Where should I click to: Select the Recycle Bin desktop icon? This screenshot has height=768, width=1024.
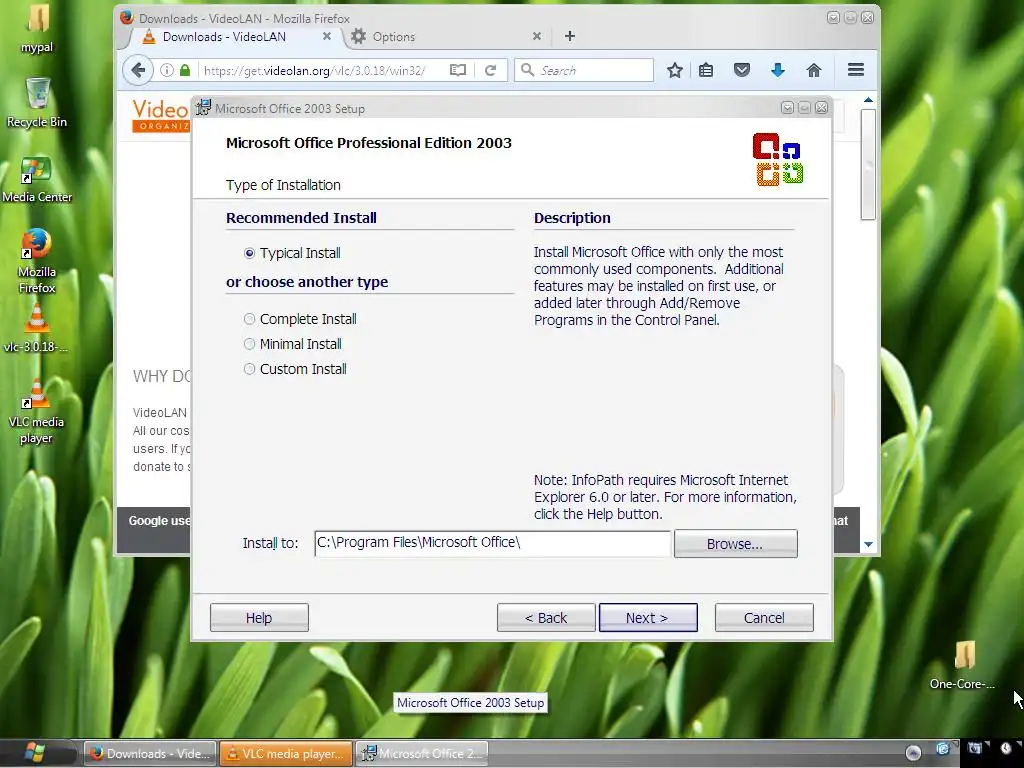coord(37,103)
